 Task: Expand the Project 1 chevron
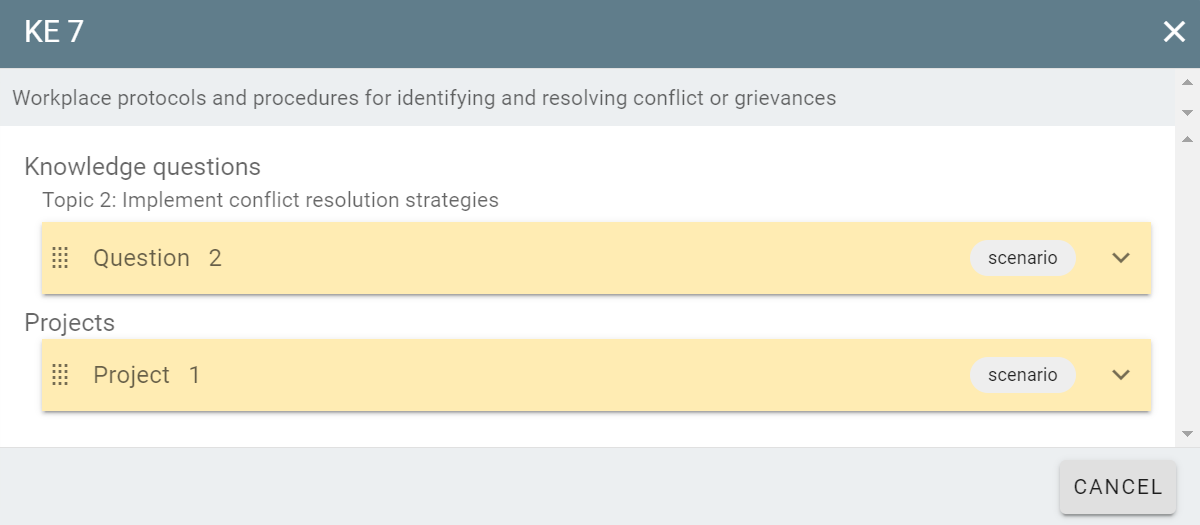[x=1121, y=375]
